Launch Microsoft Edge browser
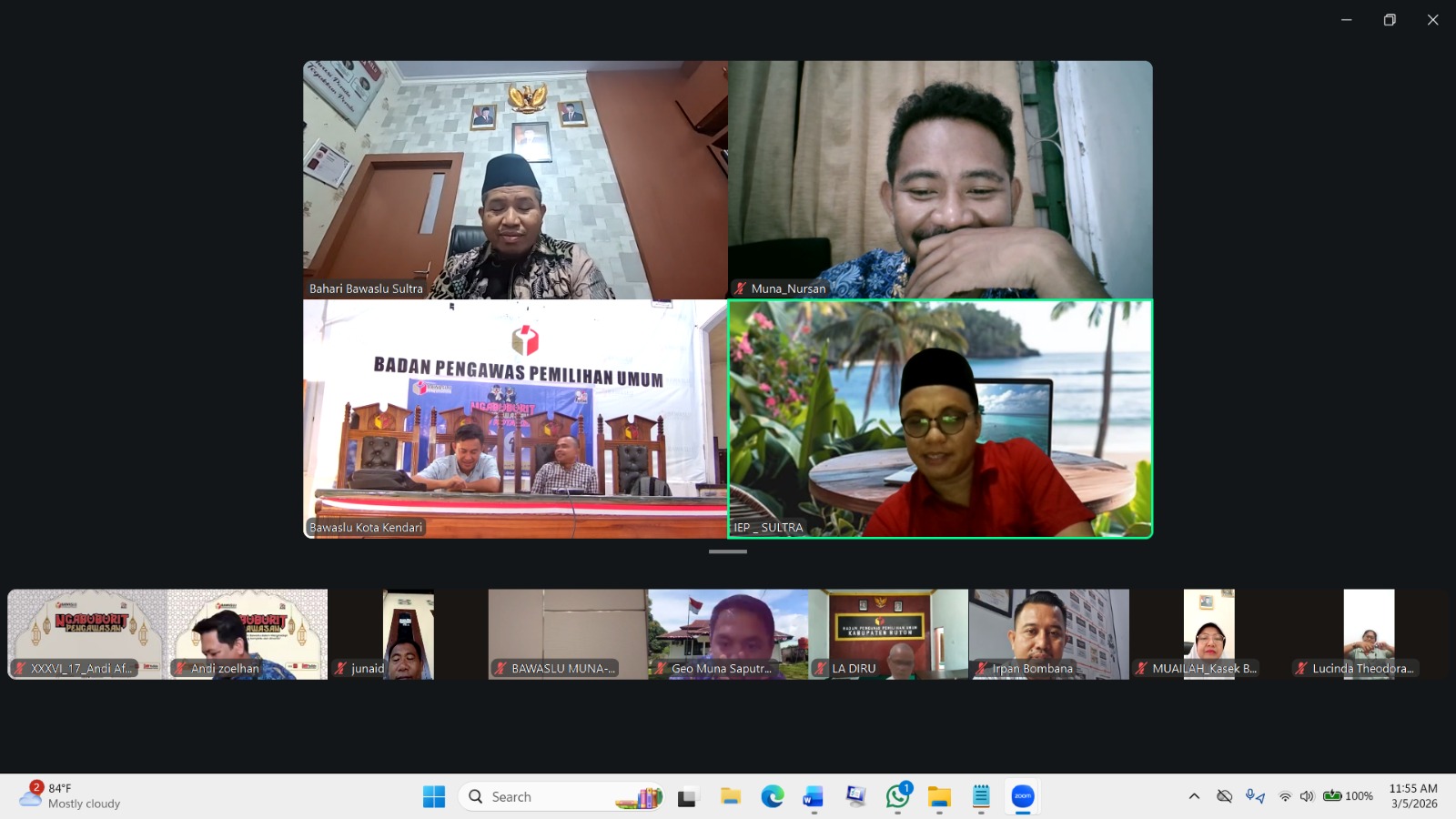Image resolution: width=1456 pixels, height=819 pixels. pos(773,796)
